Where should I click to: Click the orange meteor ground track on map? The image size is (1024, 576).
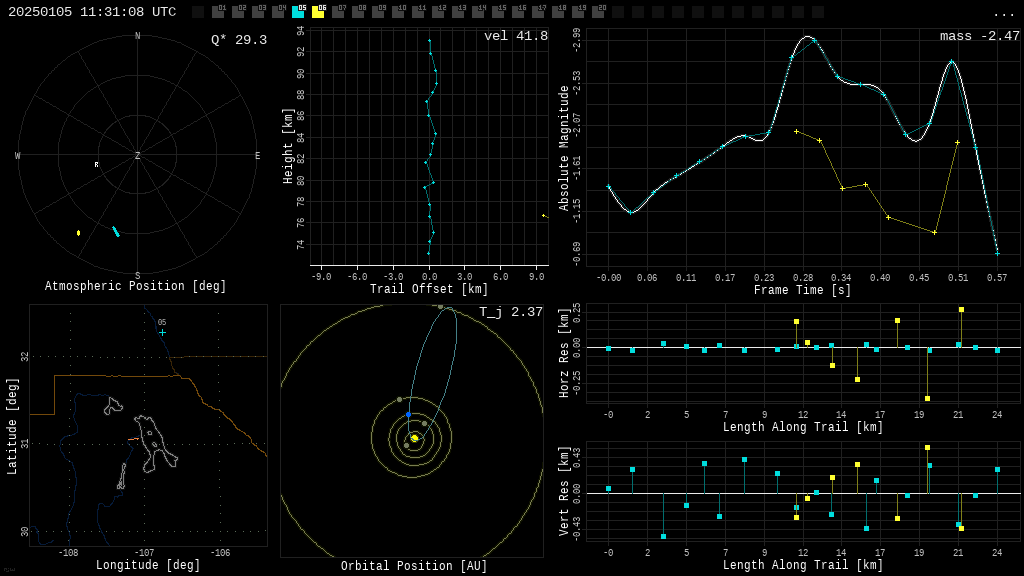pyautogui.click(x=133, y=439)
